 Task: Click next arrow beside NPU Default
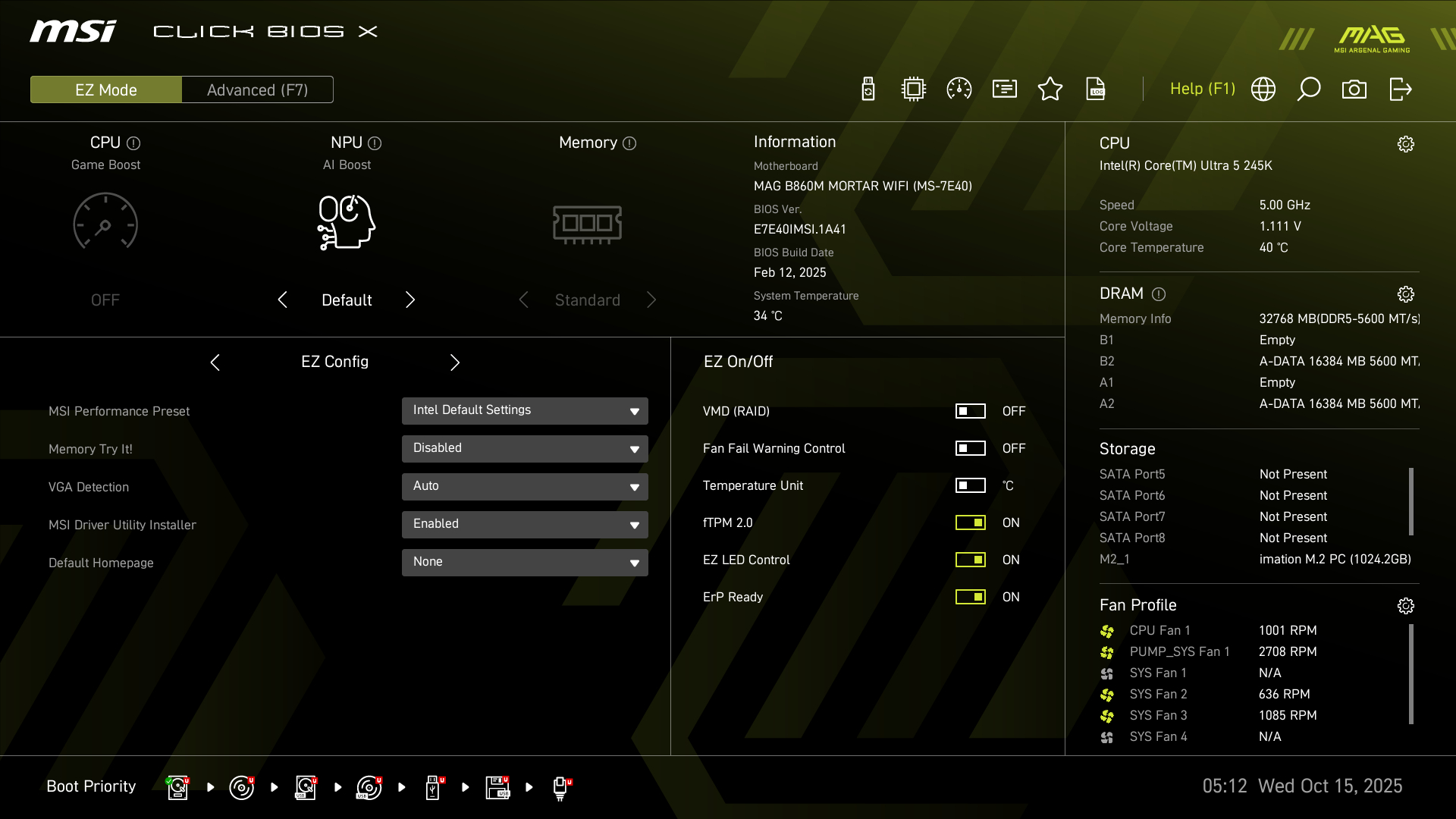(x=410, y=300)
